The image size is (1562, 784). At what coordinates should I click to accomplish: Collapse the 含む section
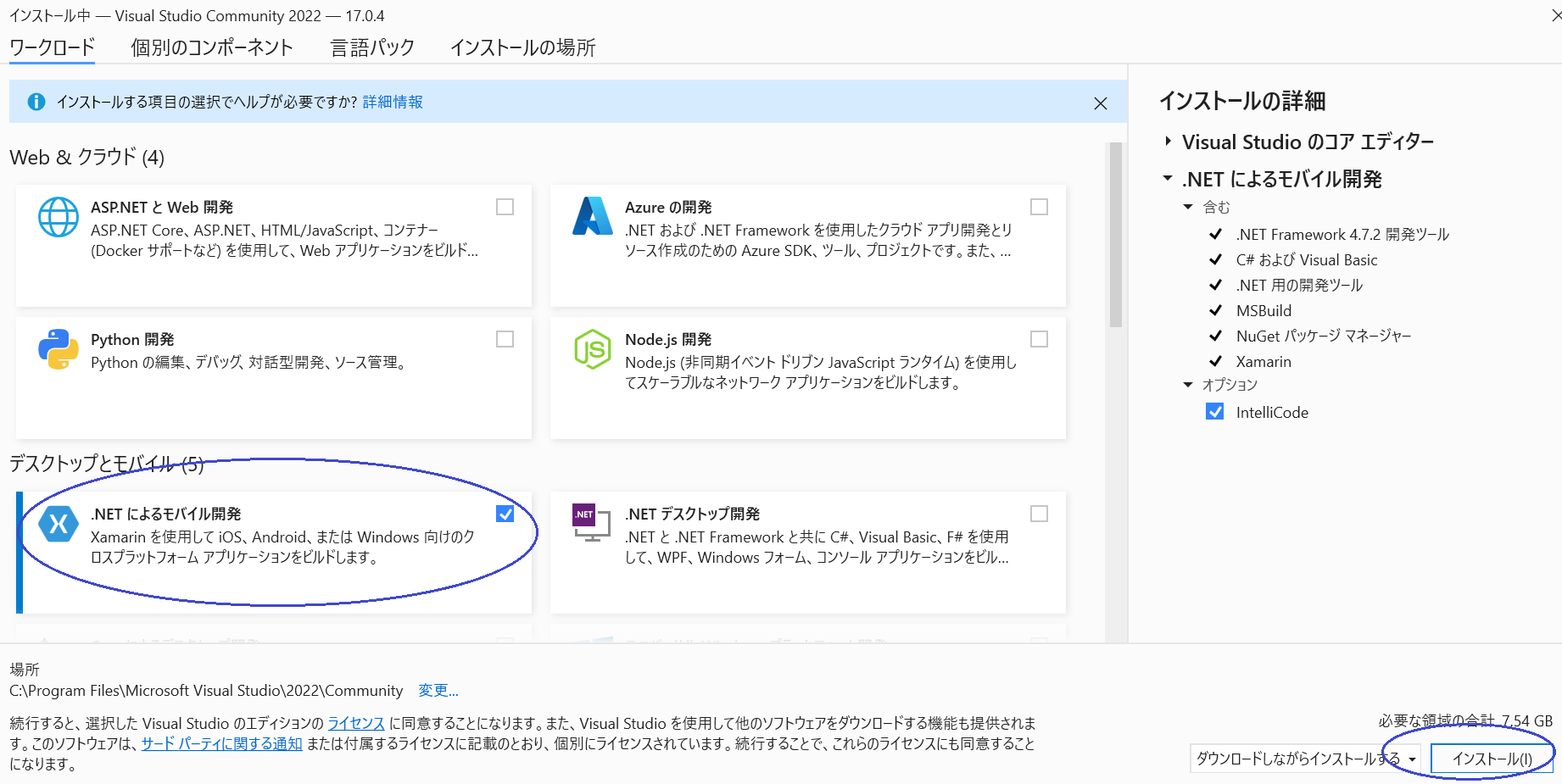click(1188, 207)
